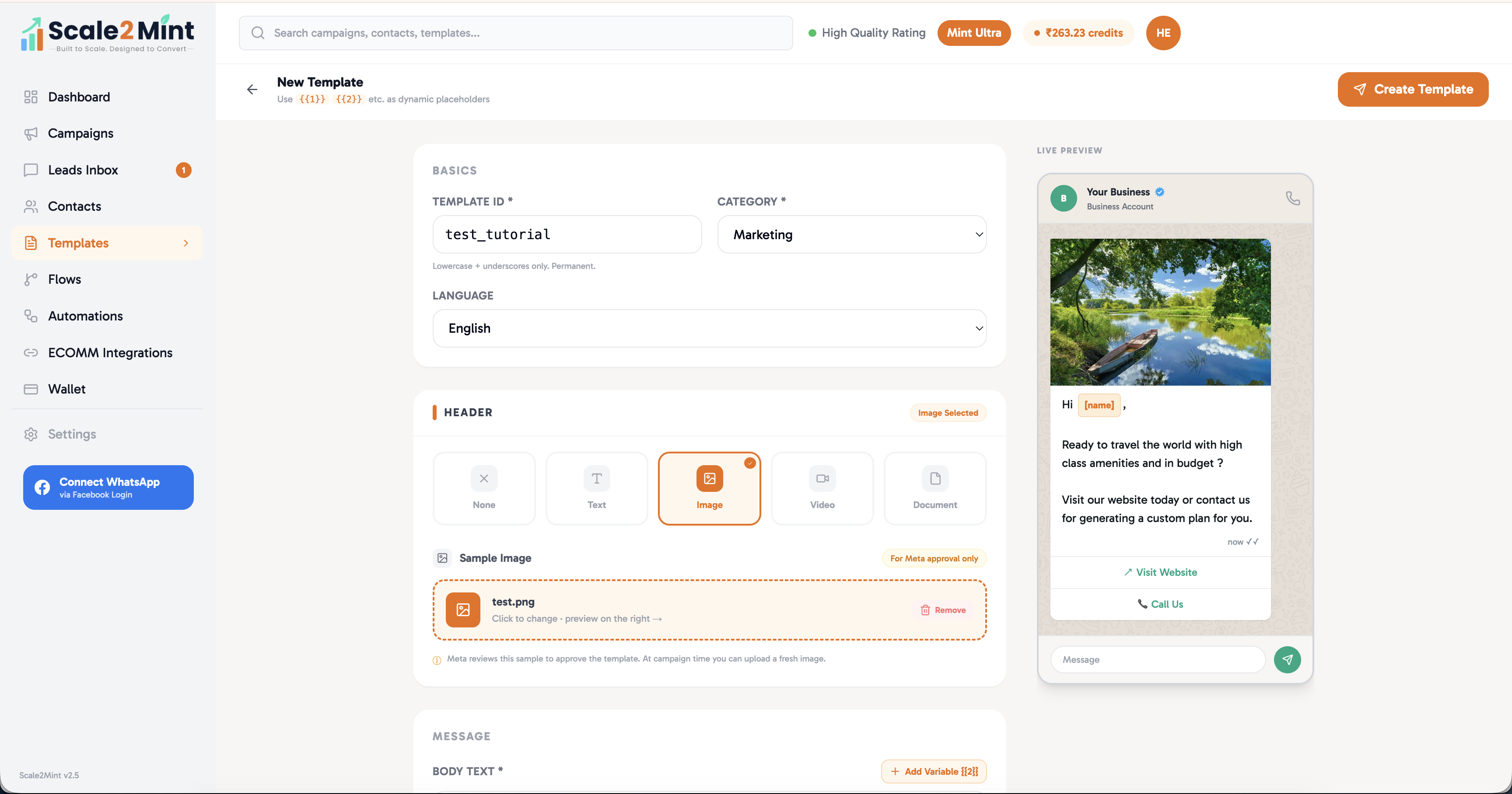Expand the Templates menu chevron
This screenshot has width=1512, height=794.
click(186, 243)
